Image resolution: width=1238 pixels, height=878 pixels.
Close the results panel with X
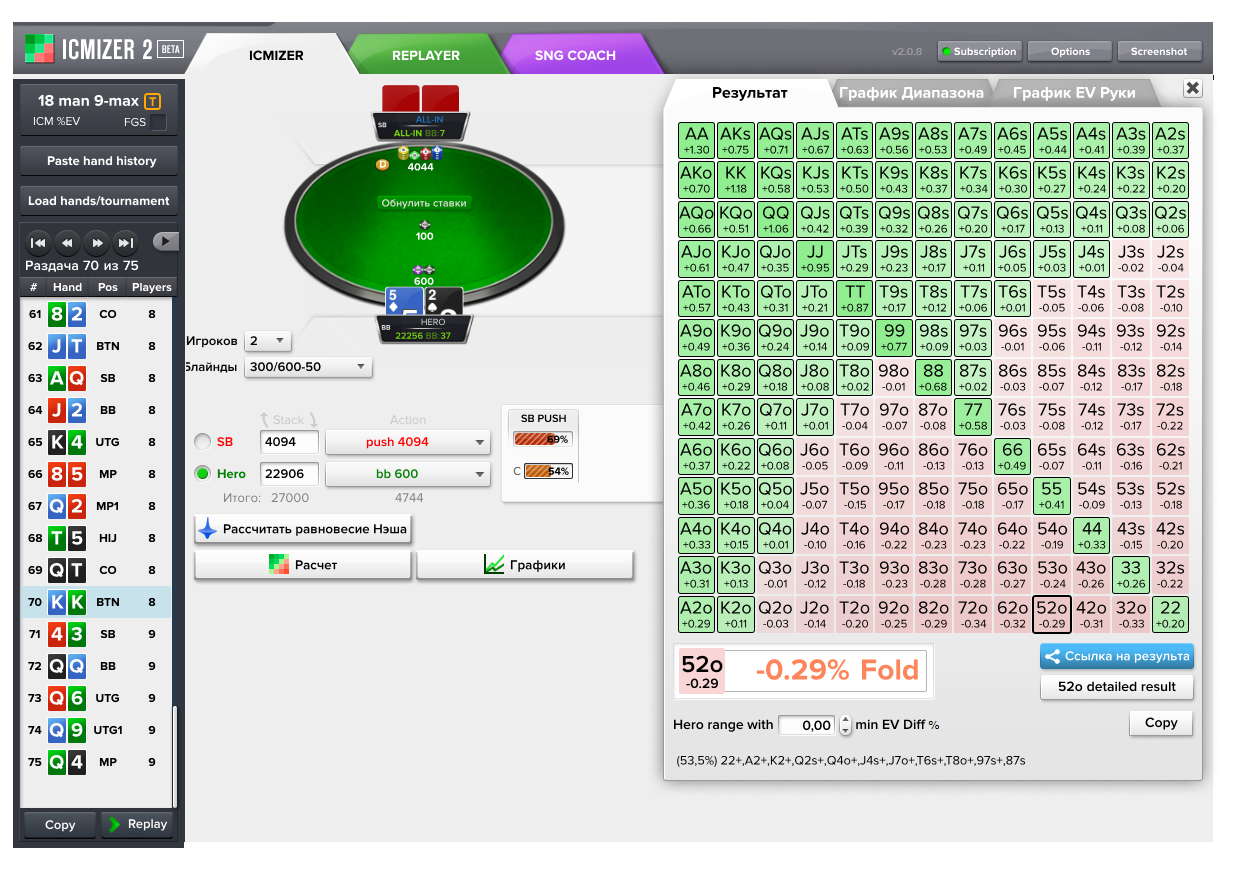pos(1192,88)
